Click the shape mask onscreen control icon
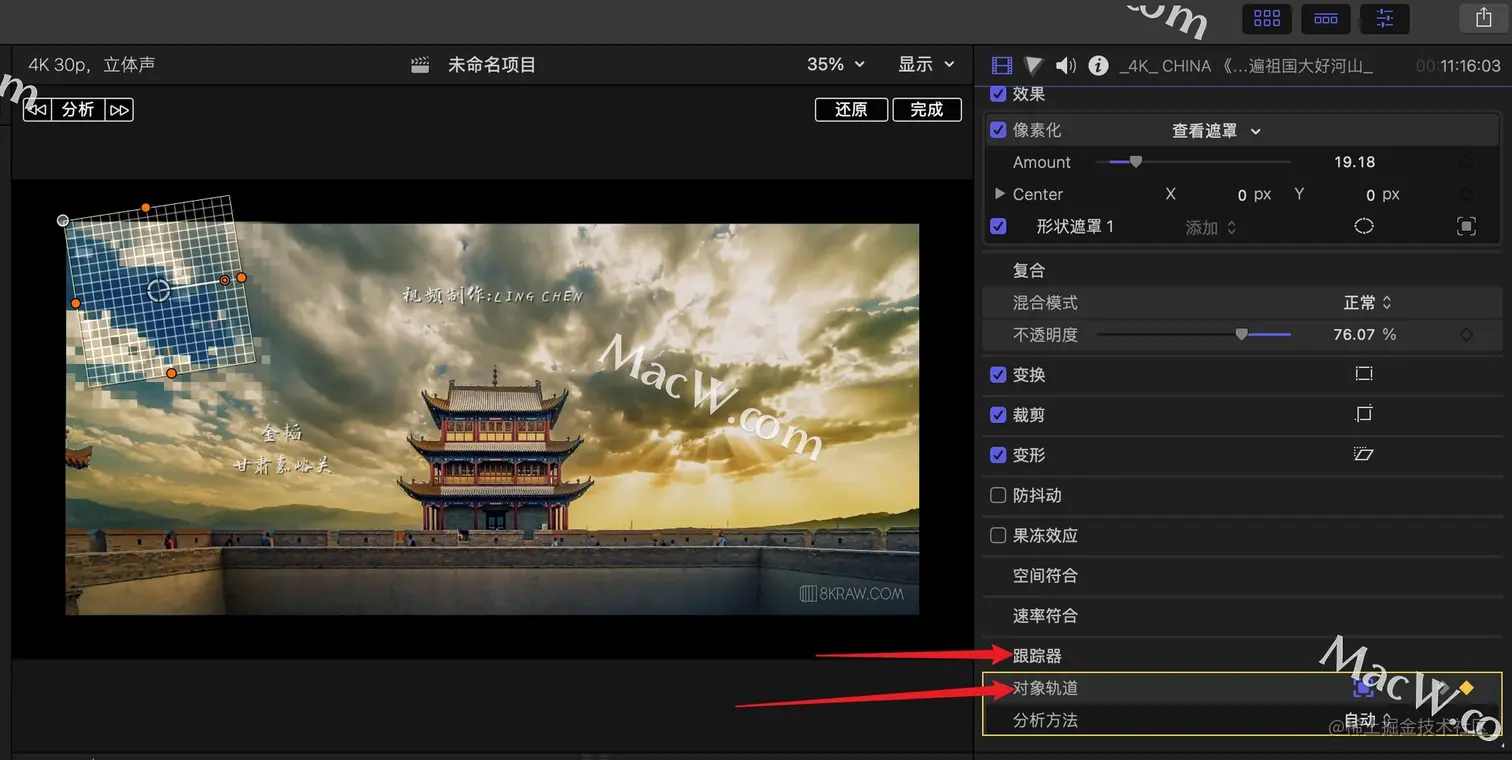1512x760 pixels. tap(1466, 227)
